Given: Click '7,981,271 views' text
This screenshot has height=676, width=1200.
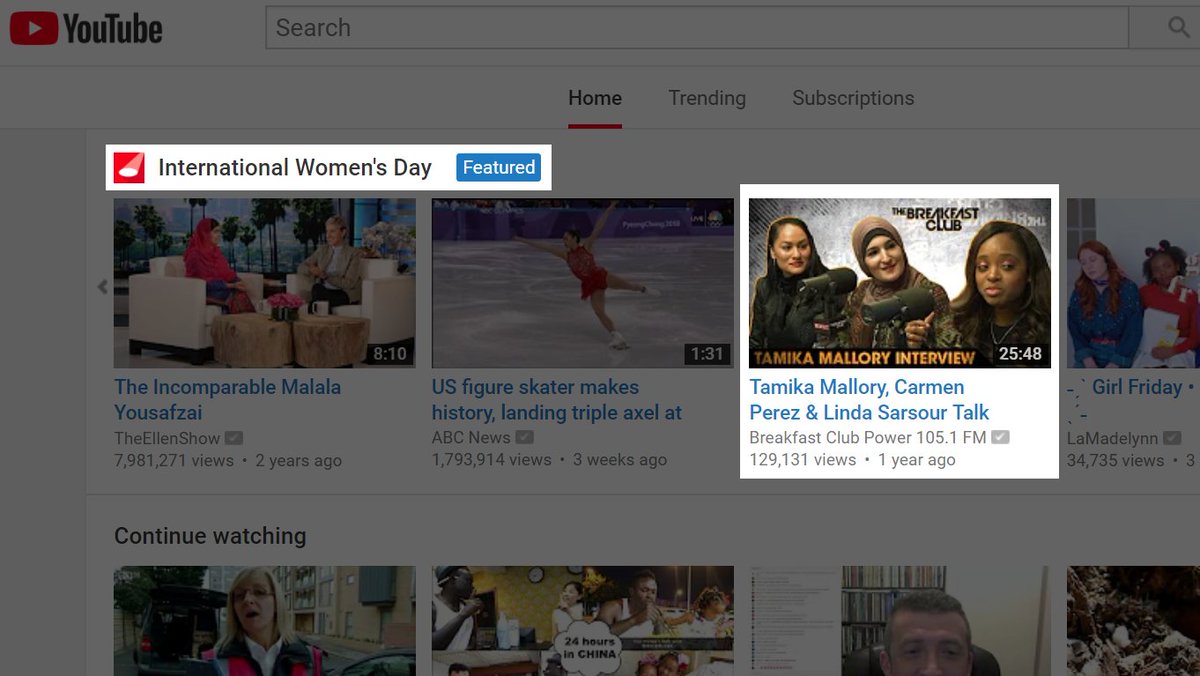Looking at the screenshot, I should tap(174, 461).
